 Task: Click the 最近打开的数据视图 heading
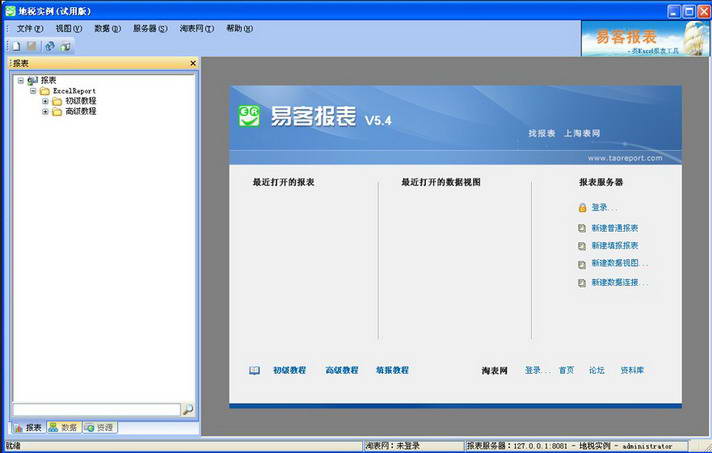[440, 182]
